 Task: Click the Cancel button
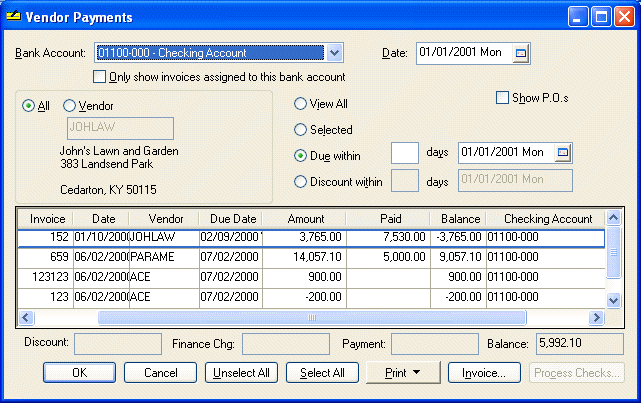(160, 372)
